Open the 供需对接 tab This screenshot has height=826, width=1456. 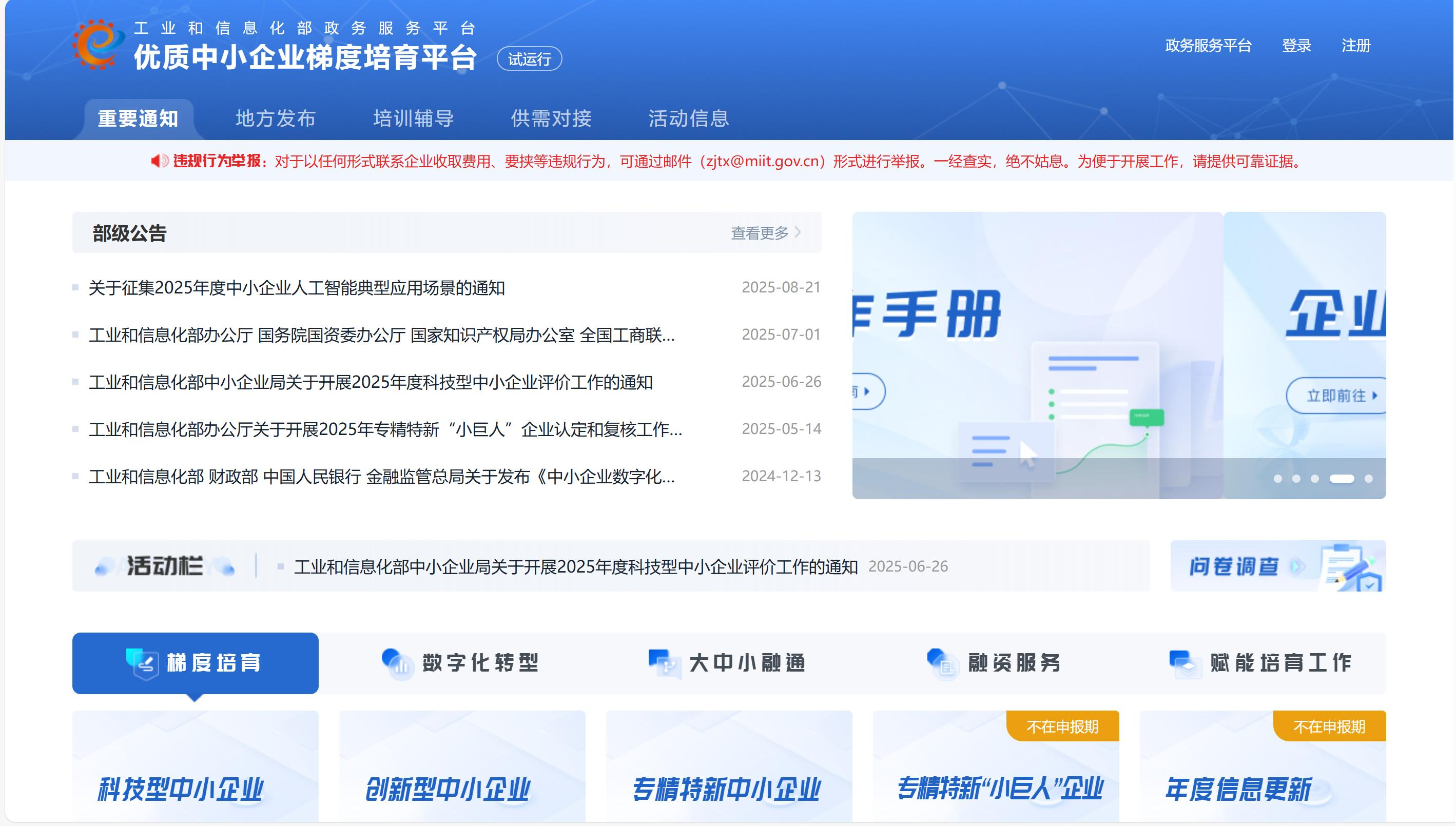pos(551,119)
